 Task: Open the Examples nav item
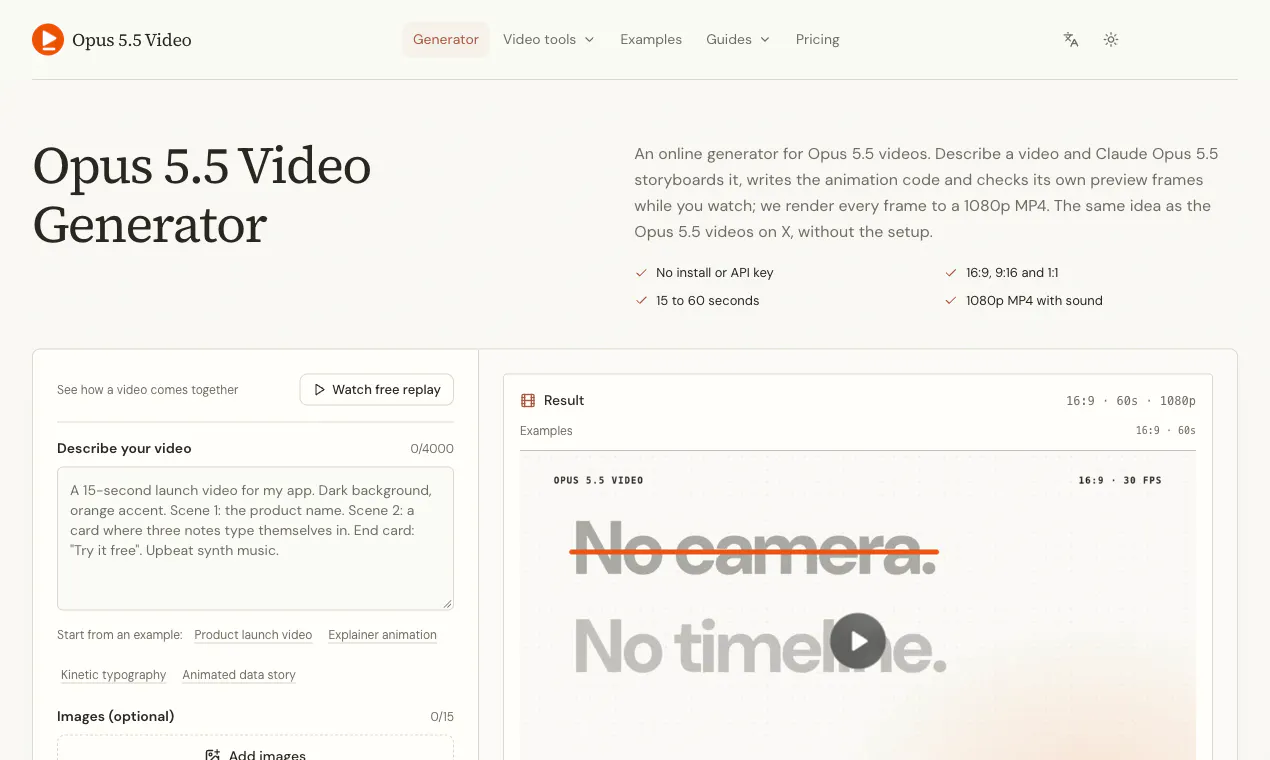(651, 40)
